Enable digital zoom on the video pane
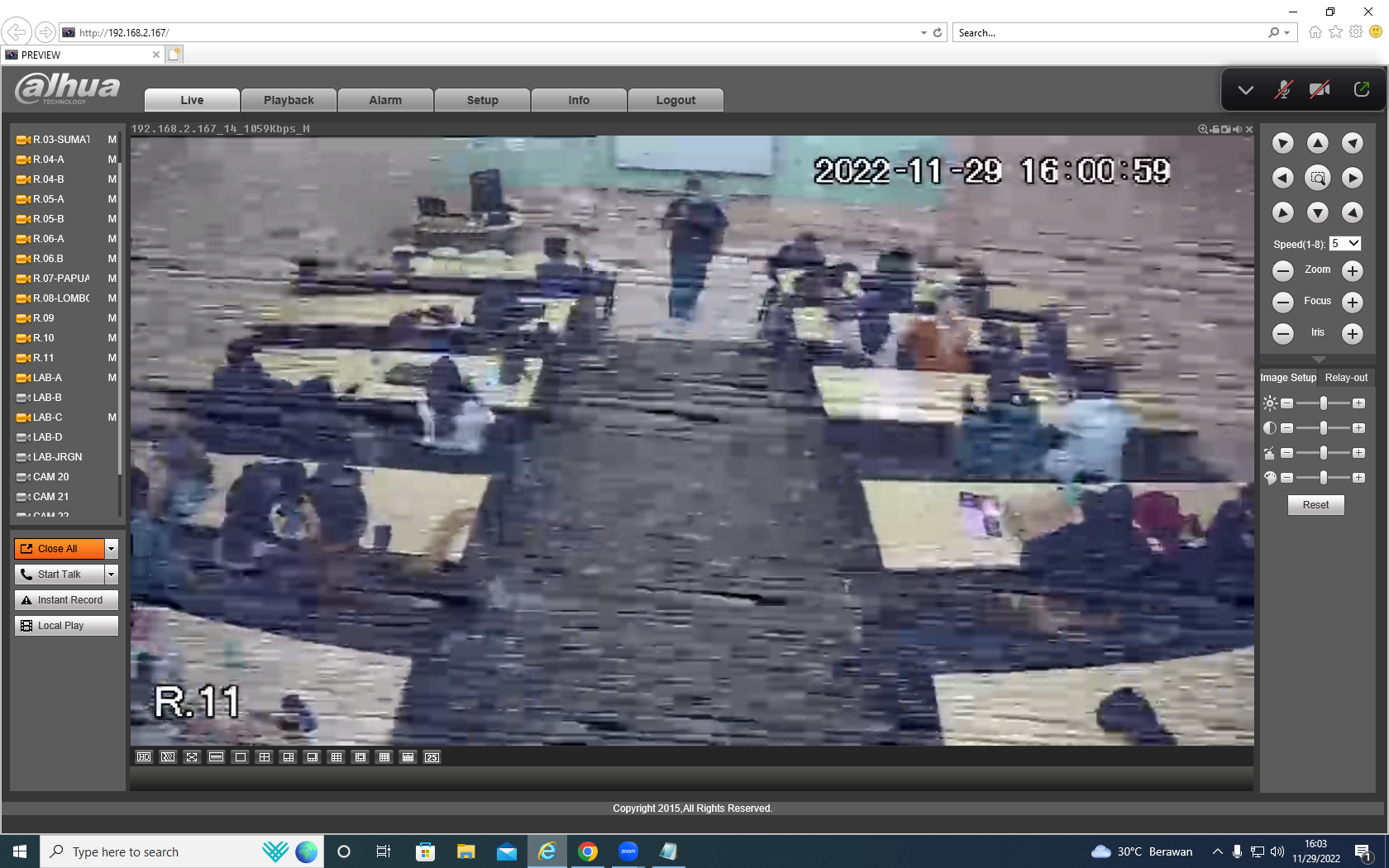Image resolution: width=1389 pixels, height=868 pixels. click(x=1203, y=129)
